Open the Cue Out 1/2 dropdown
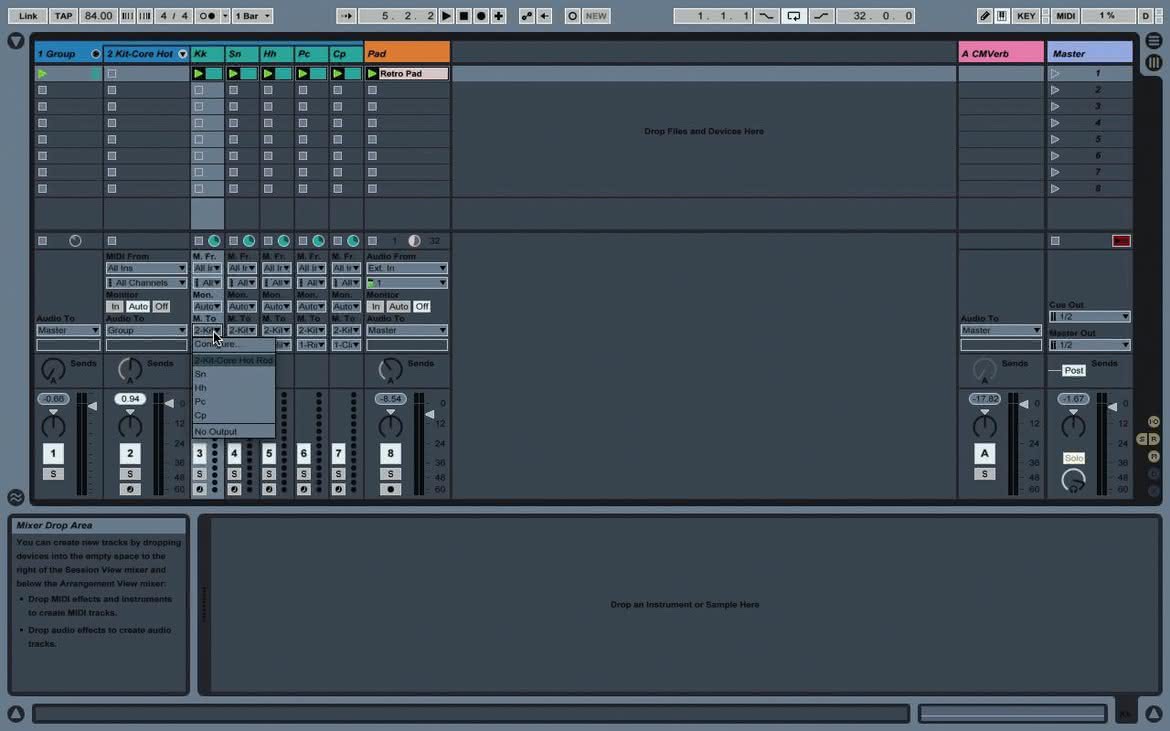 (x=1089, y=316)
